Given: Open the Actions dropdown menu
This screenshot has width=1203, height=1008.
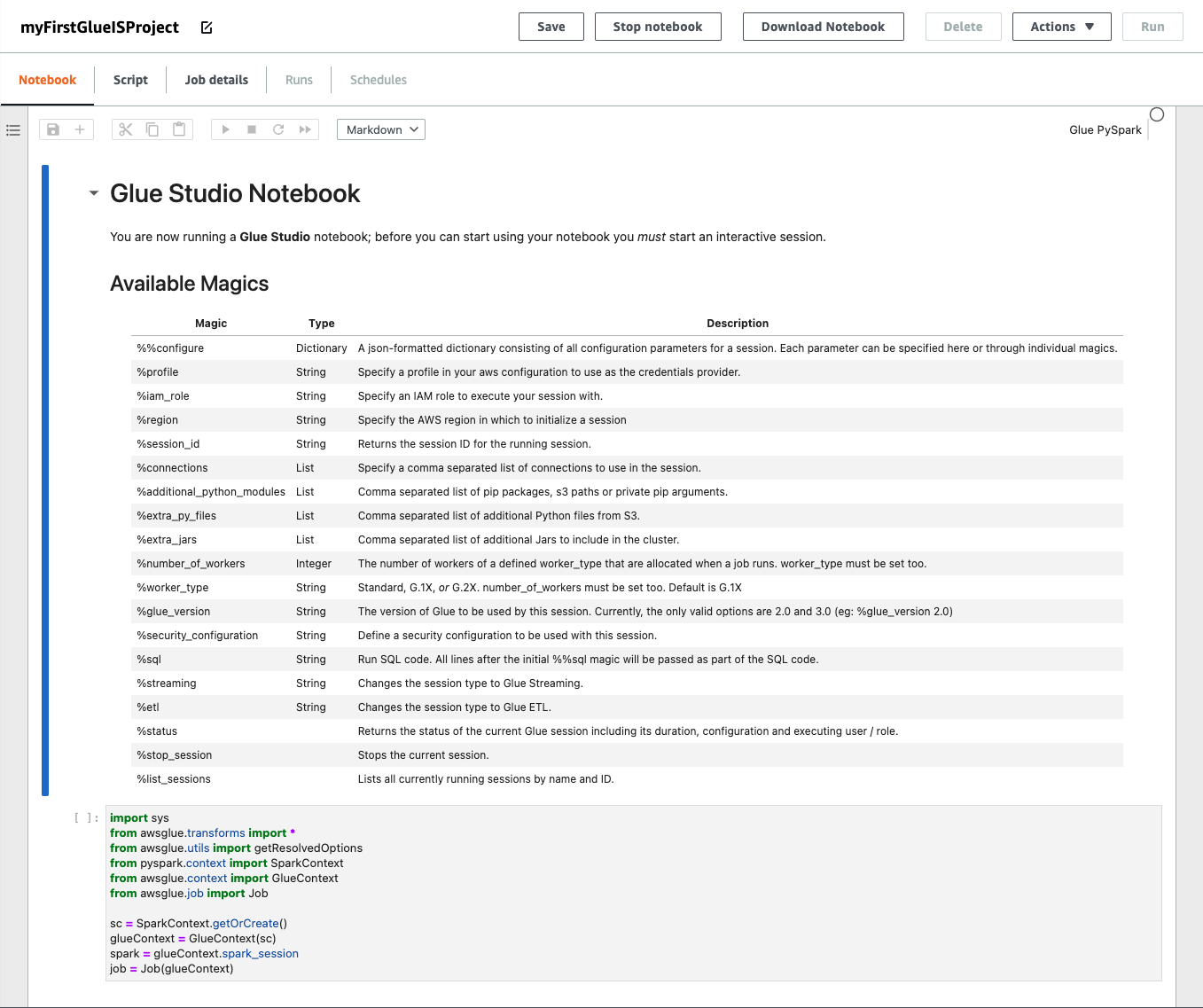Looking at the screenshot, I should pyautogui.click(x=1062, y=27).
